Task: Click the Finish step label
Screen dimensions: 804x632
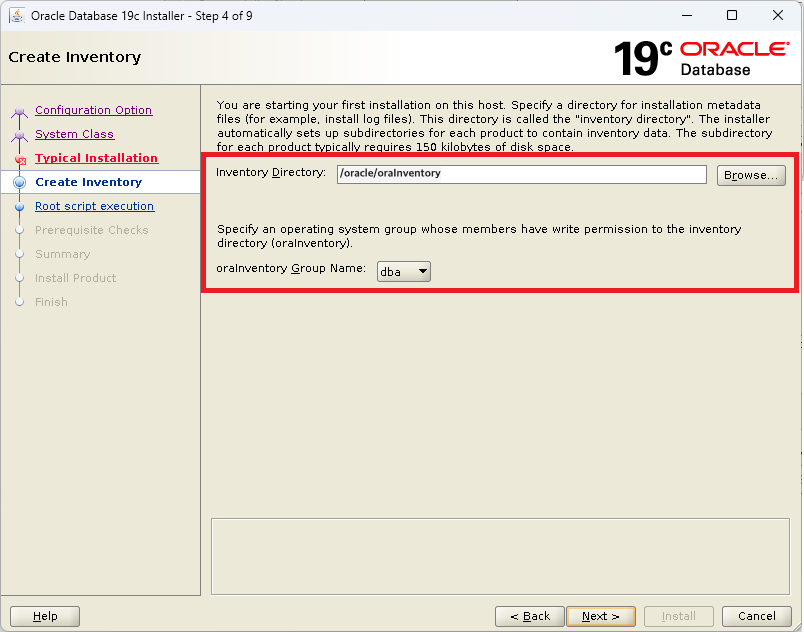Action: click(x=51, y=302)
